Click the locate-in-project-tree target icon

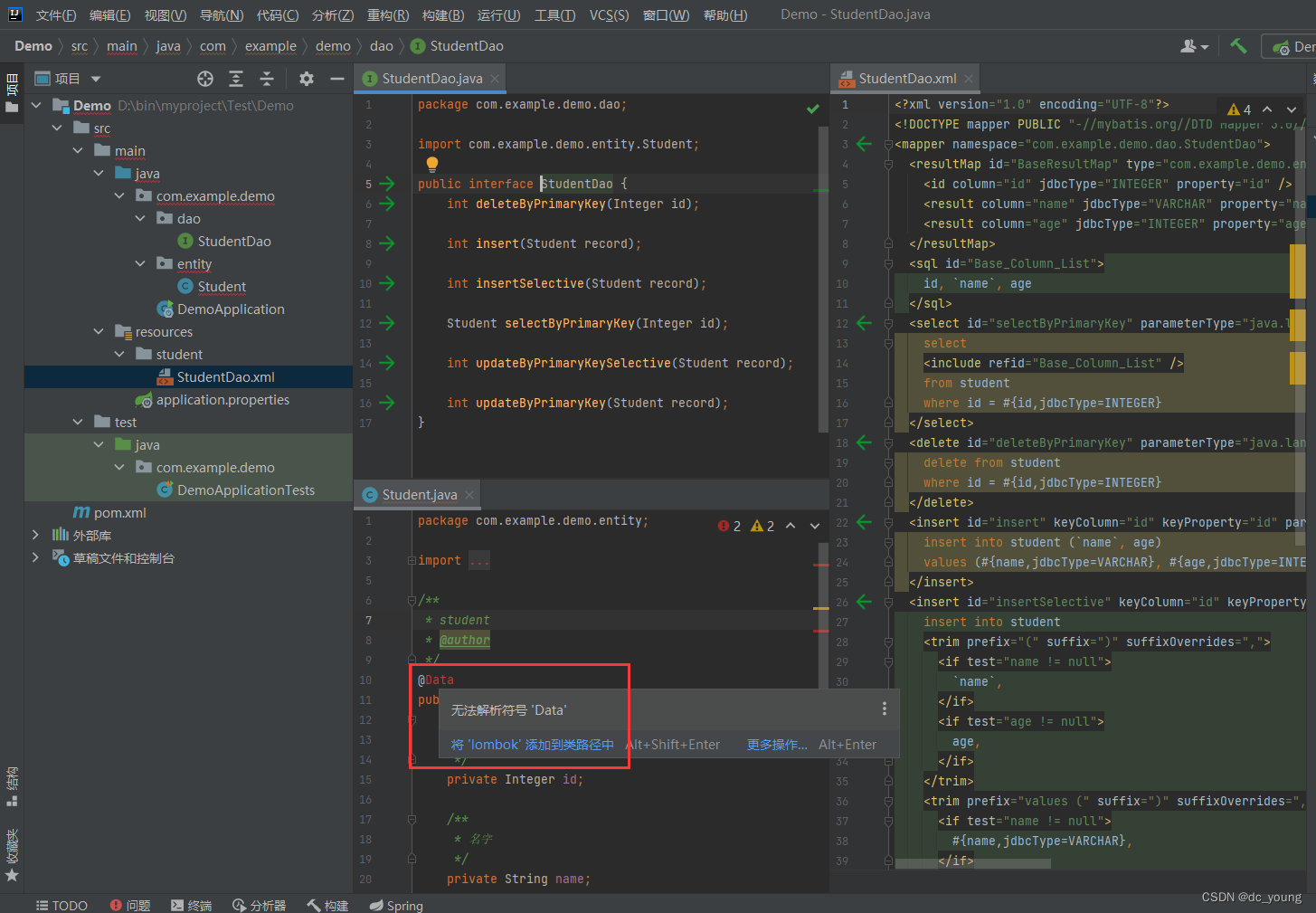(205, 79)
